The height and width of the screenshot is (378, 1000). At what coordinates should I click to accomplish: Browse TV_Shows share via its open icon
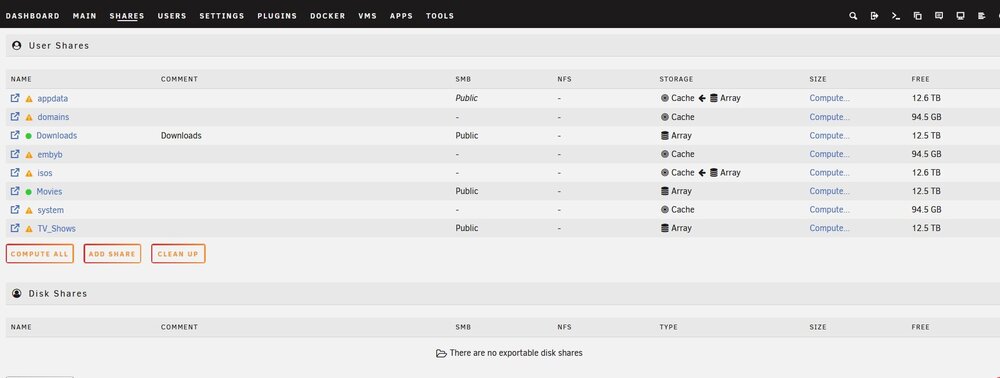(15, 228)
